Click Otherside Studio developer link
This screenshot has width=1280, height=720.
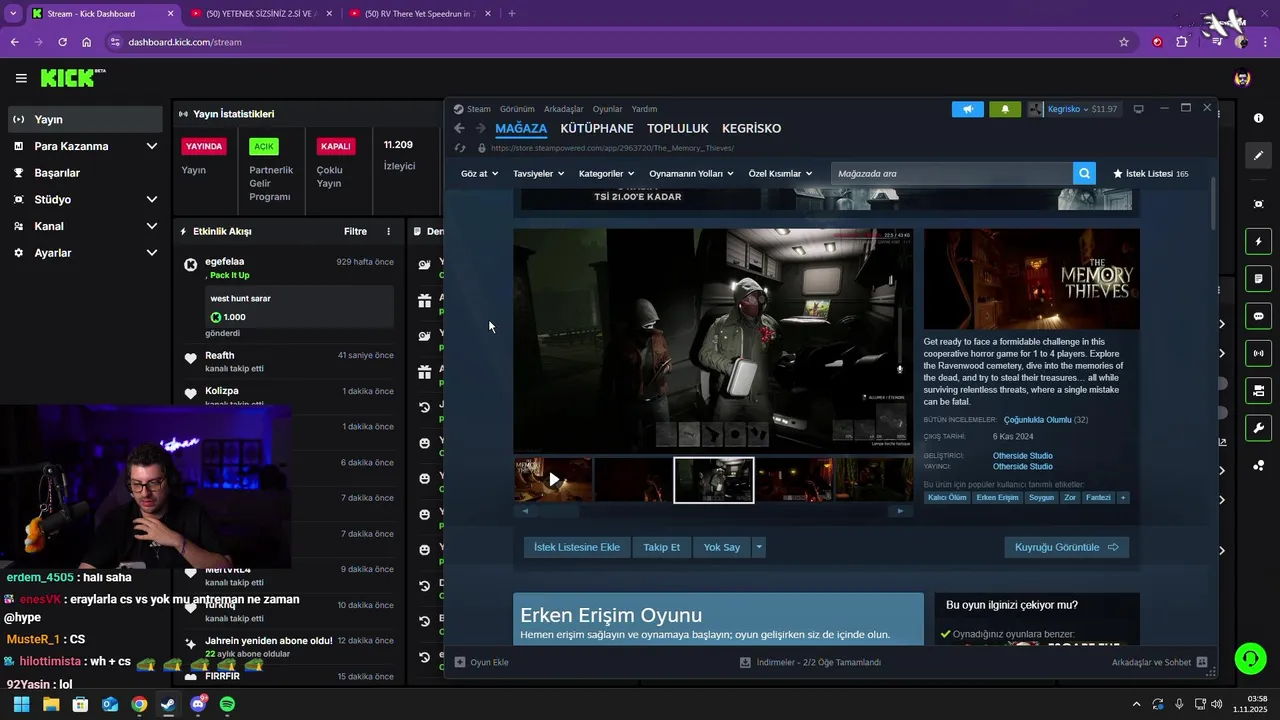coord(1022,456)
